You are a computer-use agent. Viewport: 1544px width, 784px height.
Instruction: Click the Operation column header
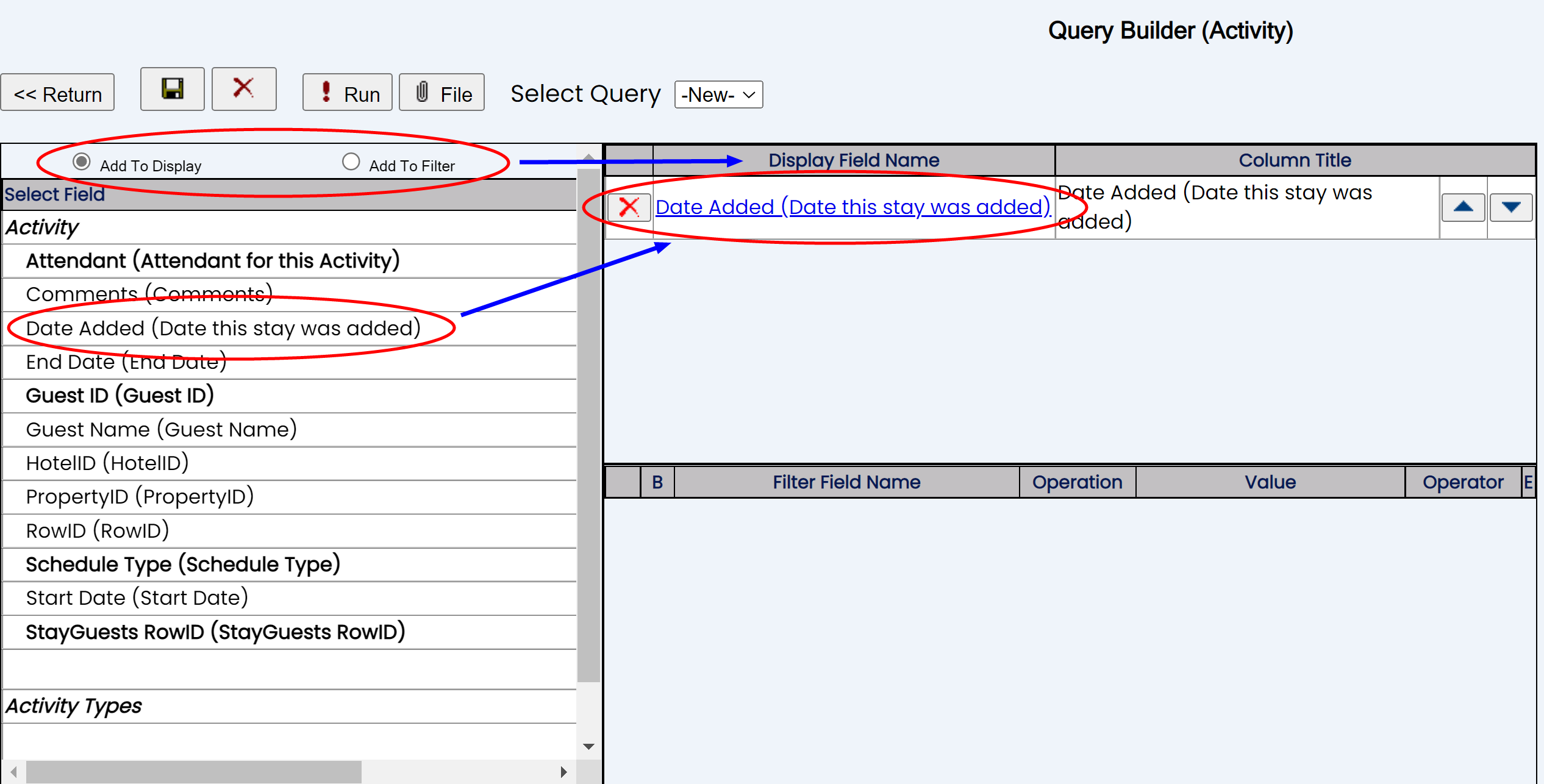coord(1078,482)
